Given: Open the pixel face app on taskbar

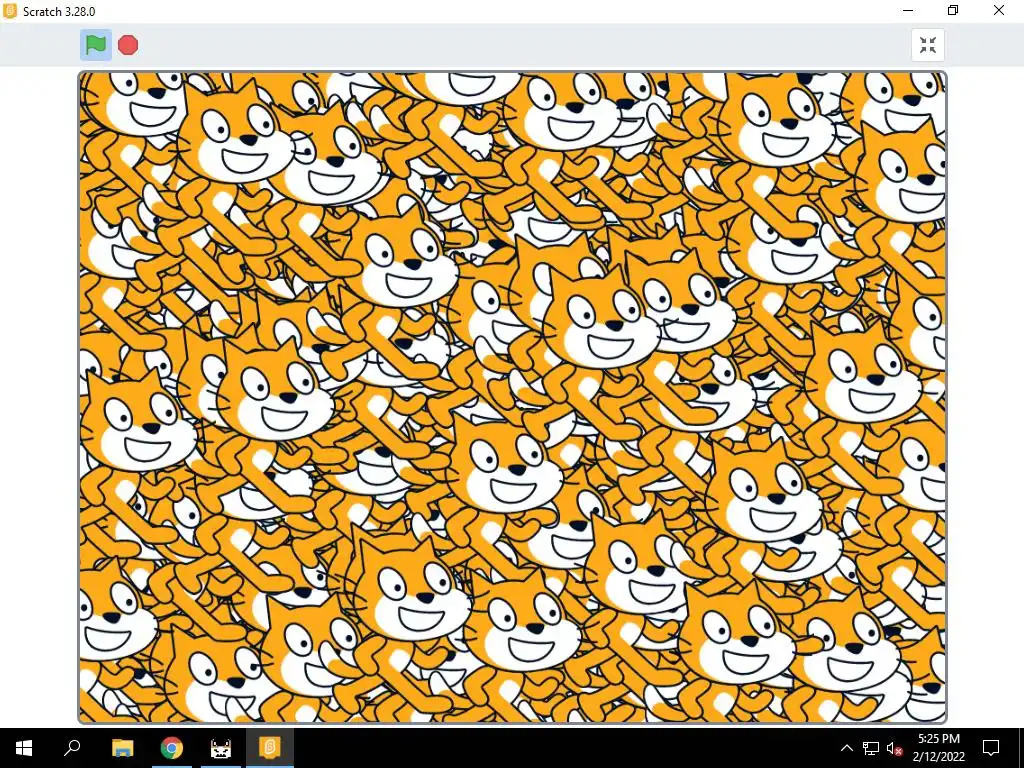Looking at the screenshot, I should coord(221,748).
